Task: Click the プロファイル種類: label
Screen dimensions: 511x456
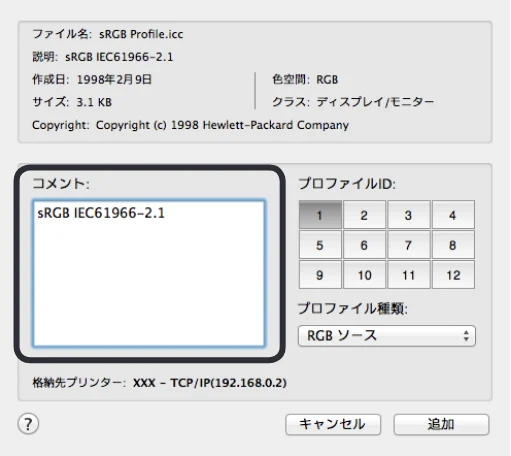Action: point(353,308)
